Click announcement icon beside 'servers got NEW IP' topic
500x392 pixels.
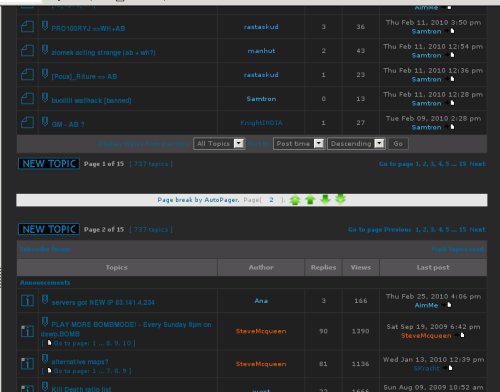(27, 300)
